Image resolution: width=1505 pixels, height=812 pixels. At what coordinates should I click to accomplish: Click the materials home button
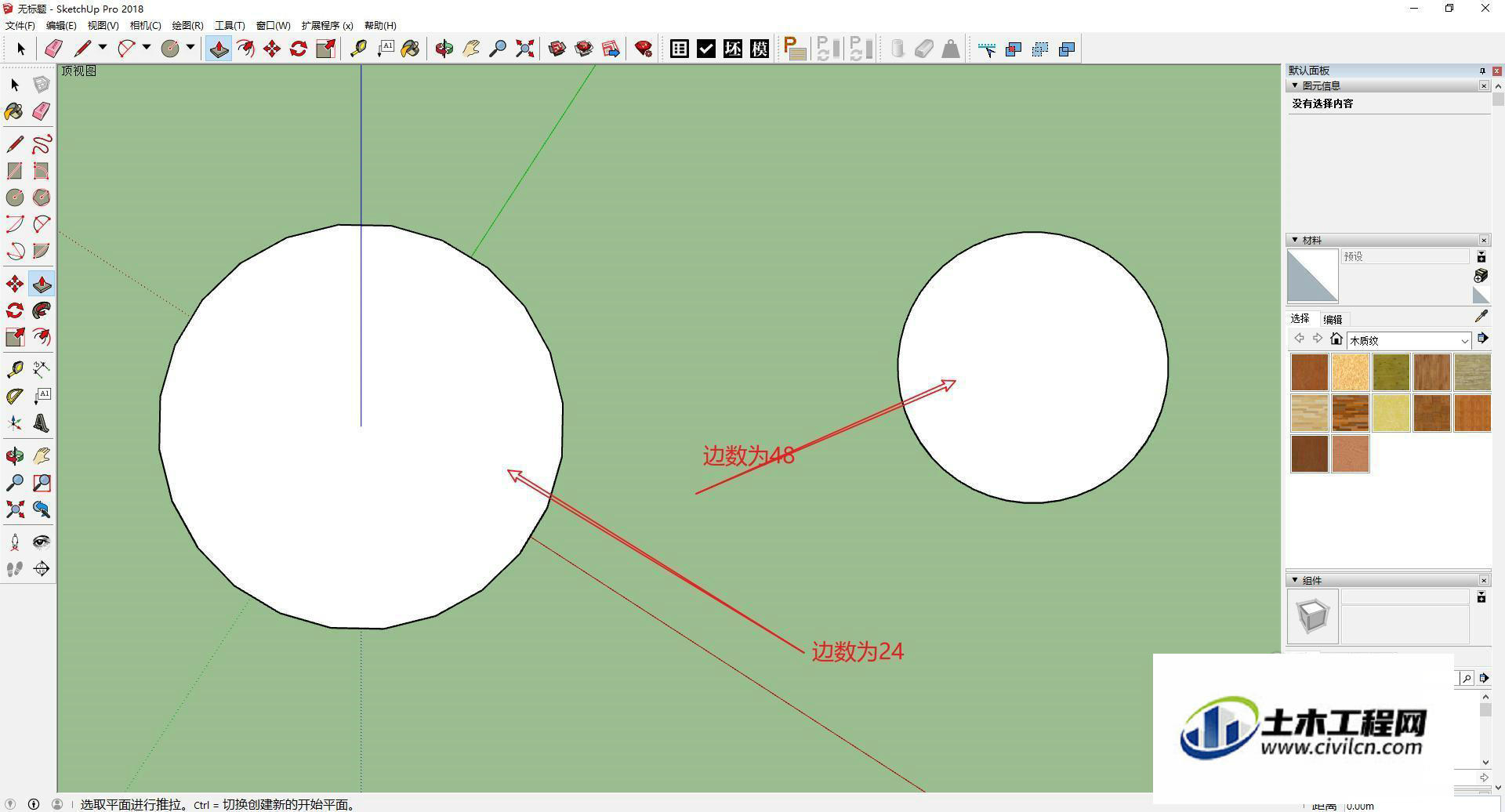1336,339
